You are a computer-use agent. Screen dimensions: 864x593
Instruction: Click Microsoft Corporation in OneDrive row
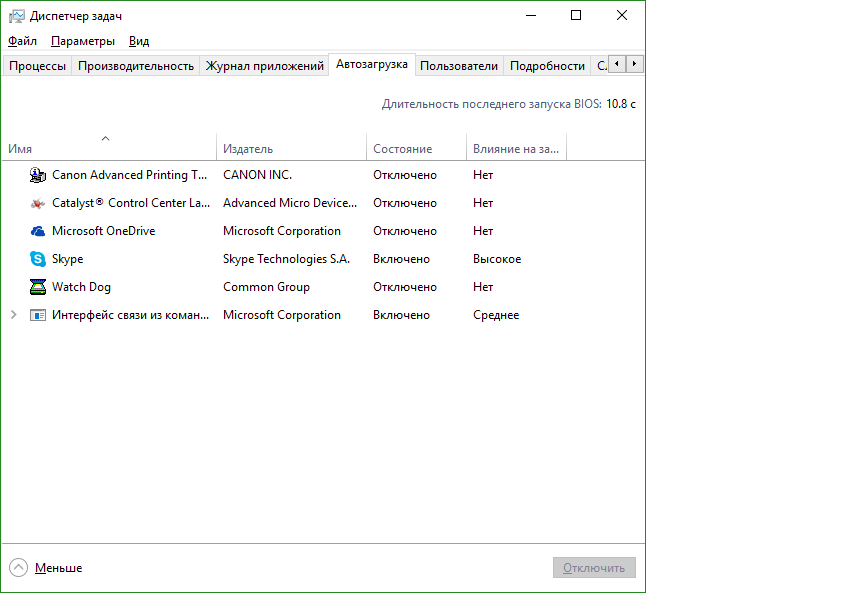click(282, 231)
